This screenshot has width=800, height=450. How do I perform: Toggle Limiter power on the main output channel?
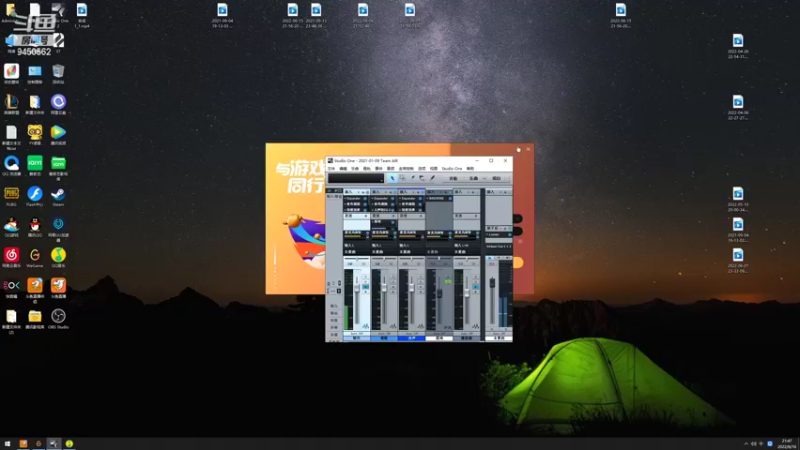tap(510, 235)
